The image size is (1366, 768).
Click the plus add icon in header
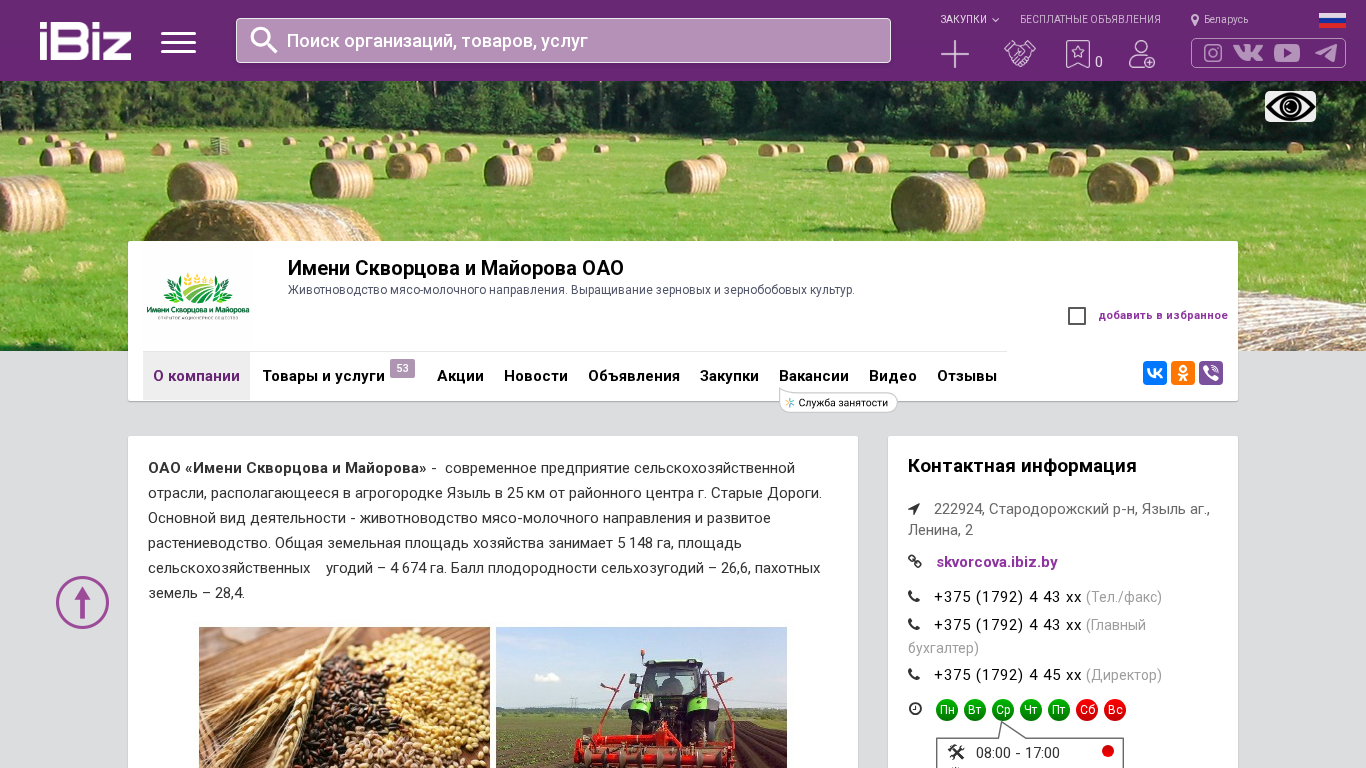(x=955, y=54)
